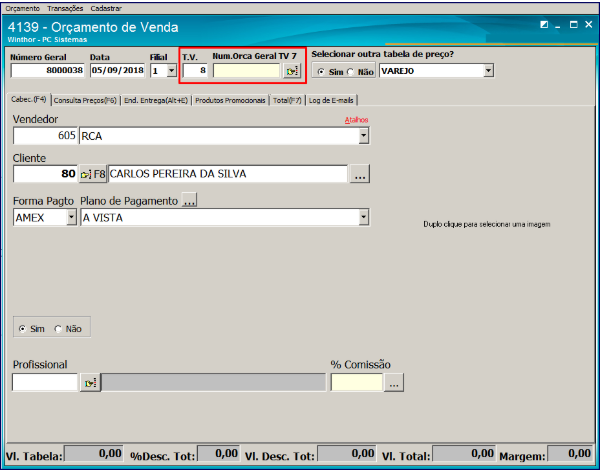
Task: Click the Vl. Tabela value field
Action: point(93,454)
